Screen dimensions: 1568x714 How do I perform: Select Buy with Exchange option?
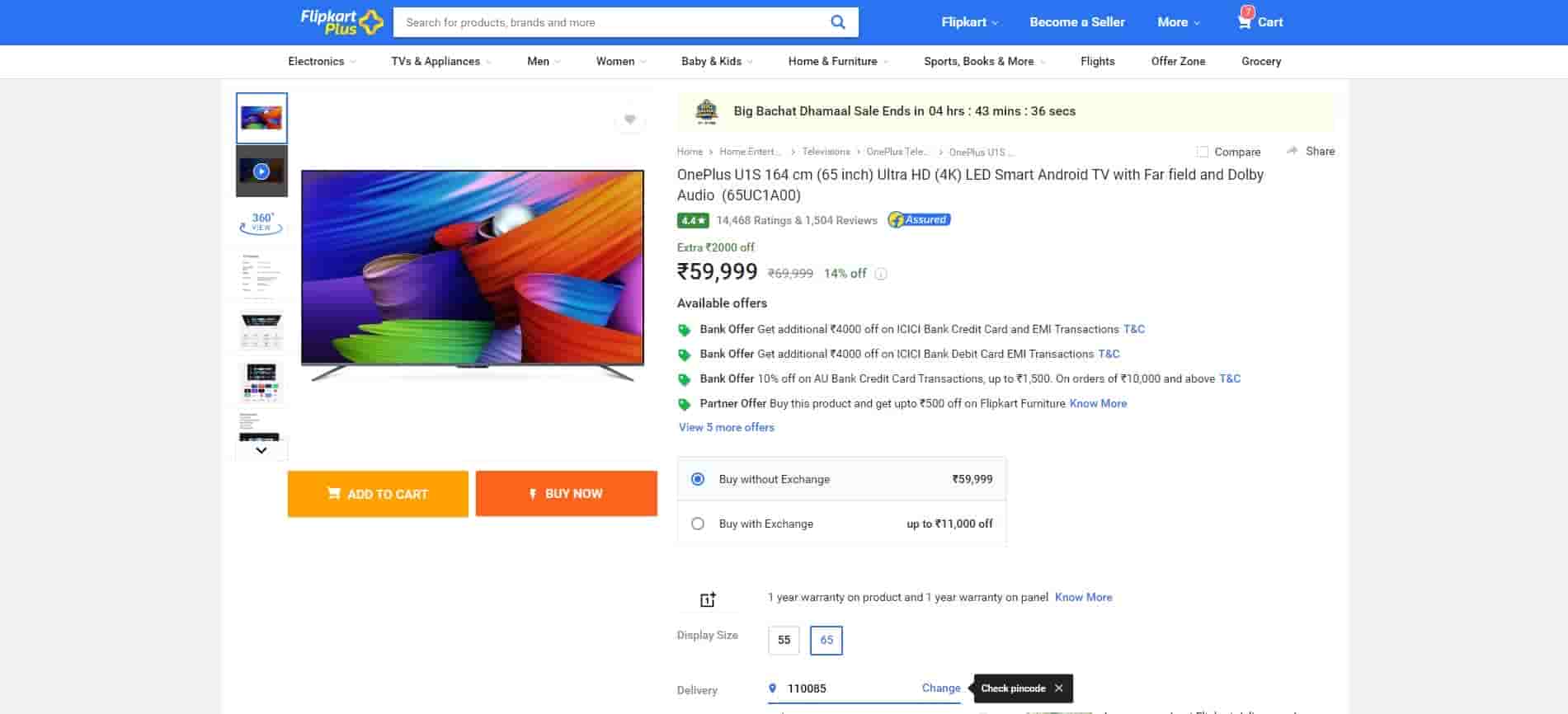[x=698, y=524]
